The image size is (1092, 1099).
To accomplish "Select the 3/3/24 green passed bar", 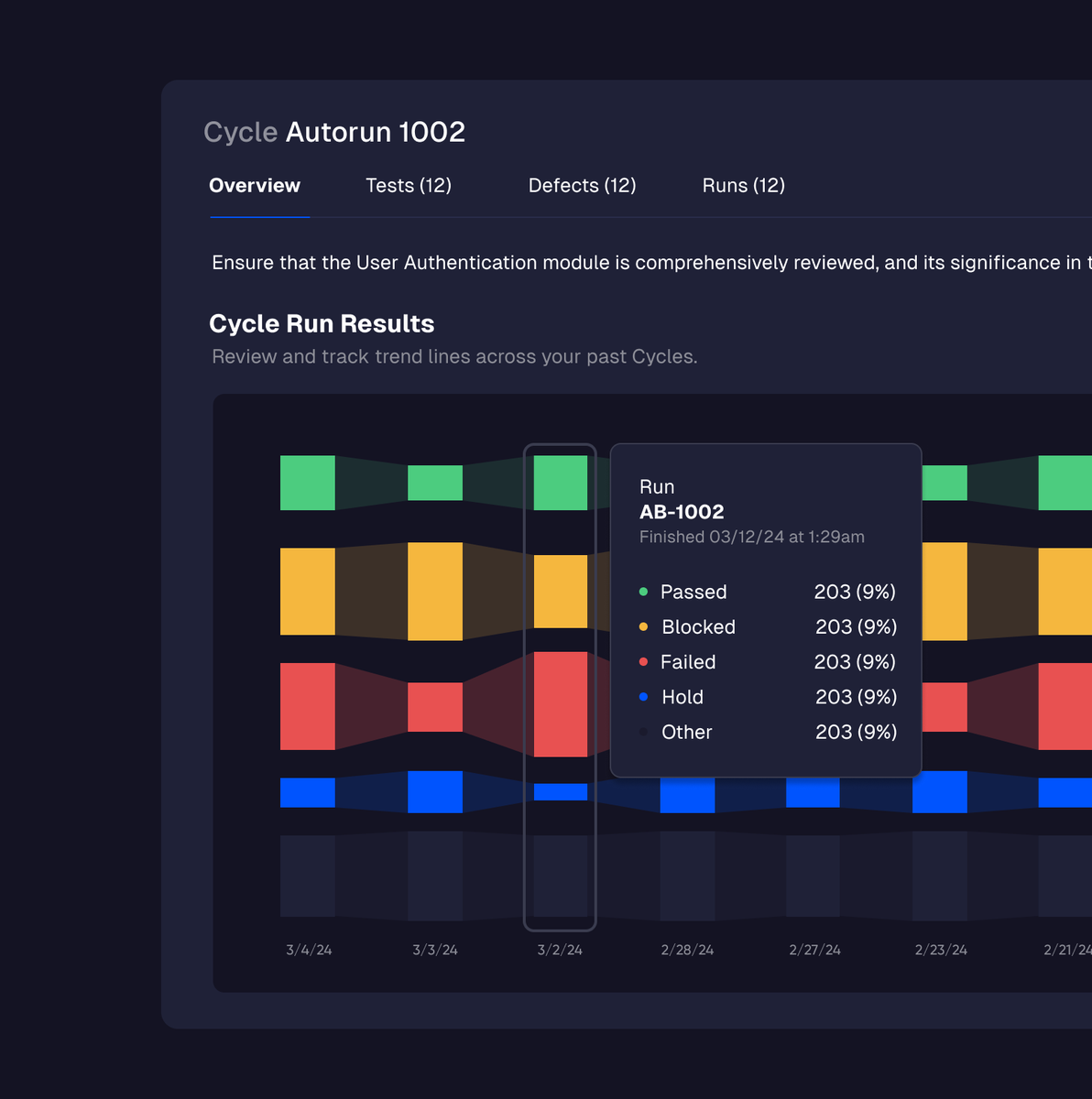I will point(435,483).
